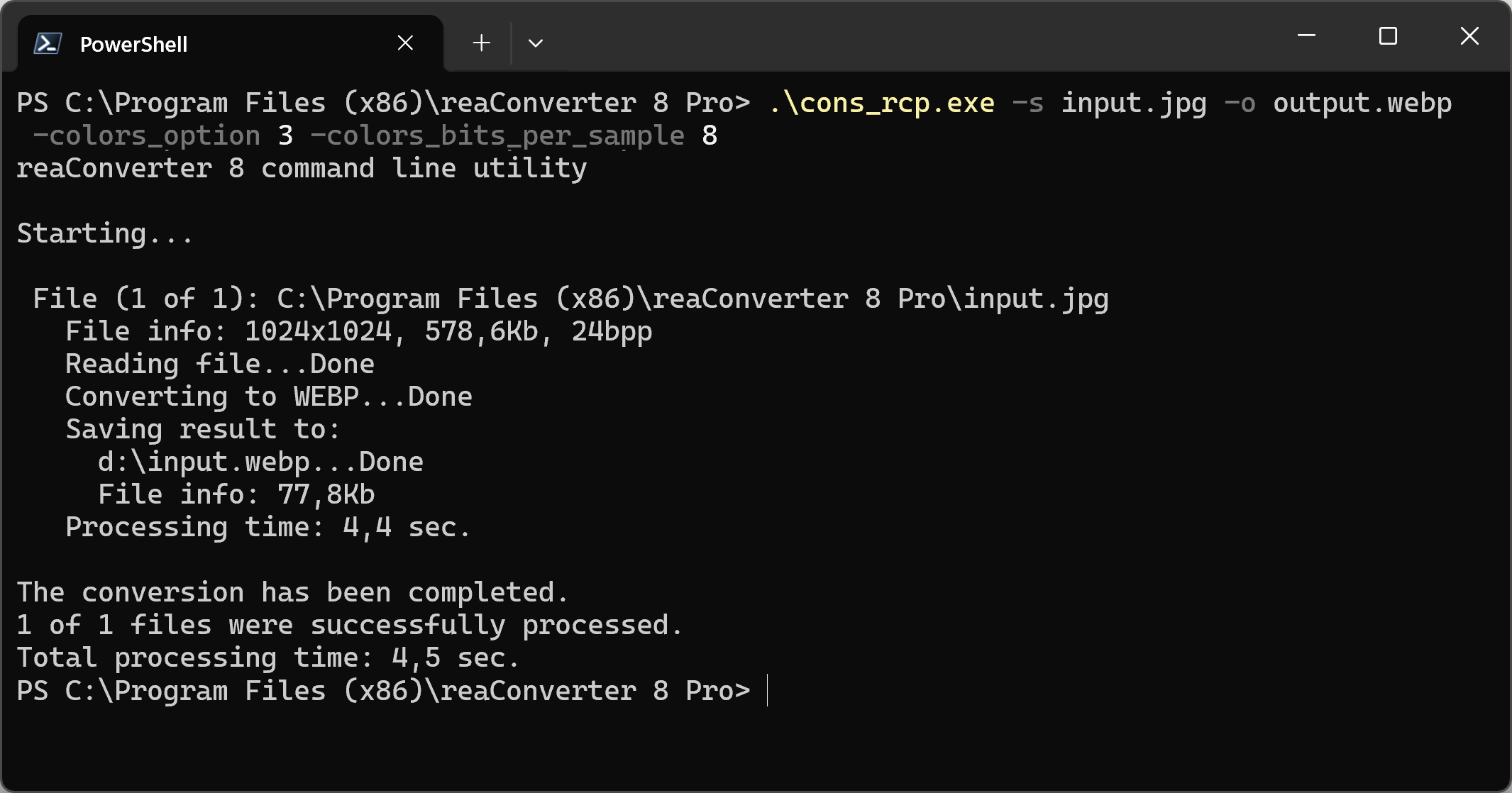
Task: Click the -colors_option parameter text
Action: [147, 136]
